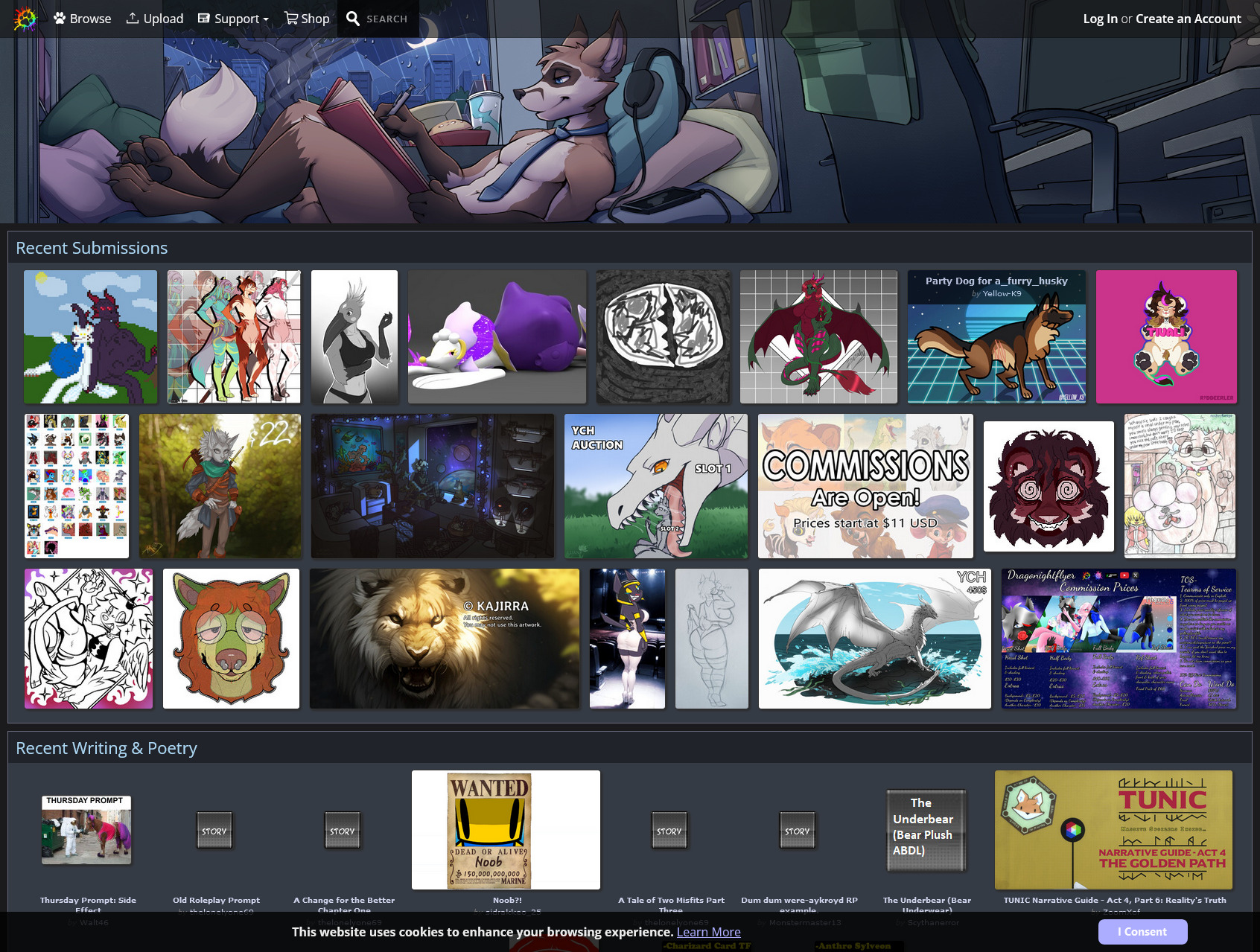This screenshot has width=1260, height=952.
Task: Click STORY icon for Tale of Two Misfits
Action: 669,831
